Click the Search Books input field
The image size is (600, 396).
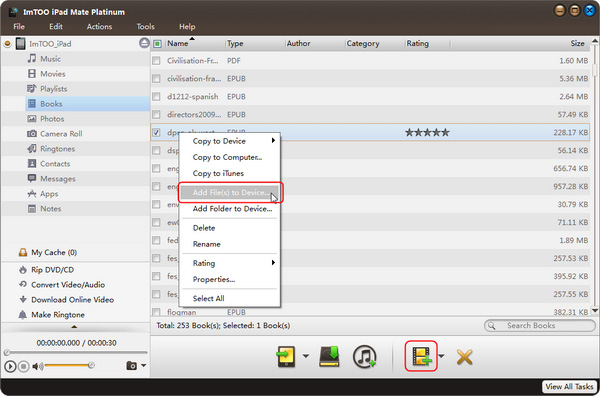(540, 326)
